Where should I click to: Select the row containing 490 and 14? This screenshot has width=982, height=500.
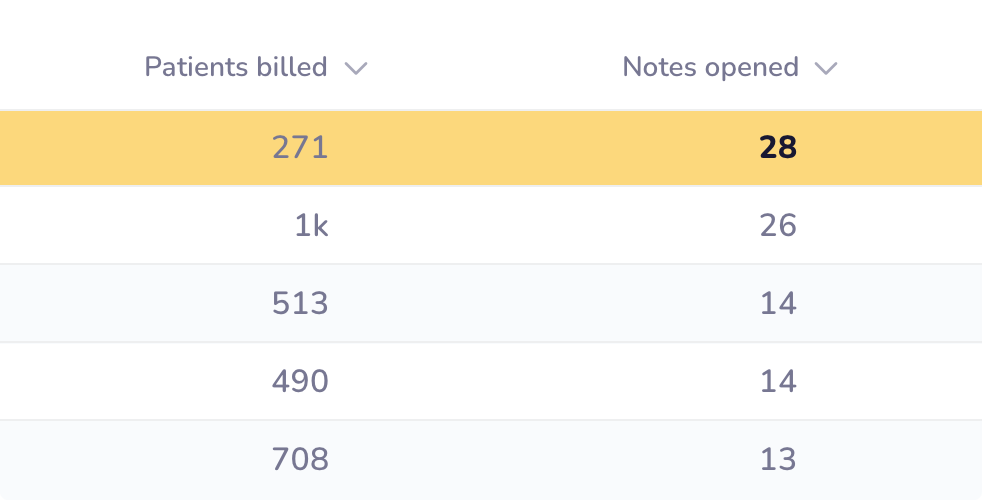click(540, 382)
